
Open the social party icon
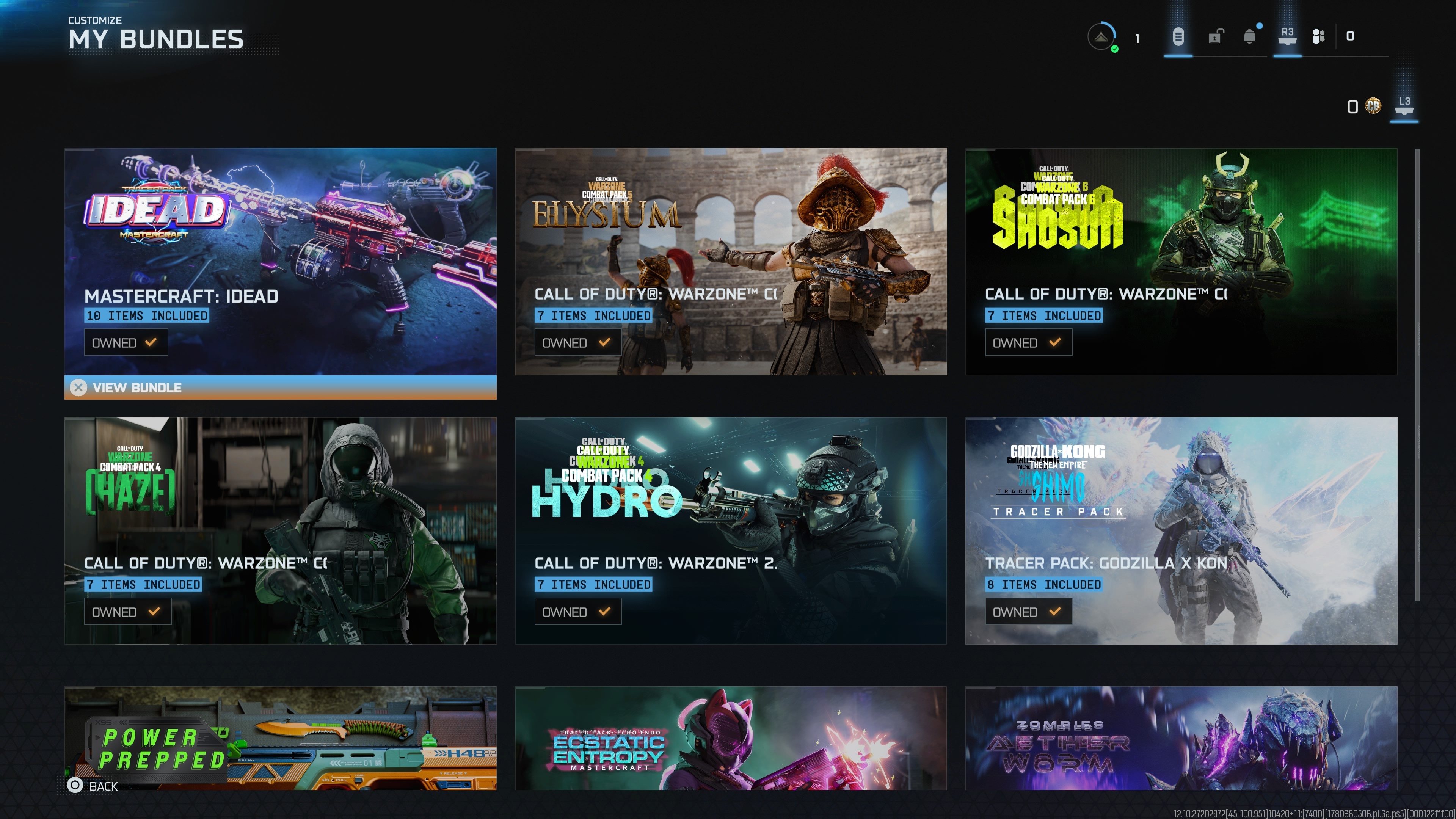coord(1318,37)
